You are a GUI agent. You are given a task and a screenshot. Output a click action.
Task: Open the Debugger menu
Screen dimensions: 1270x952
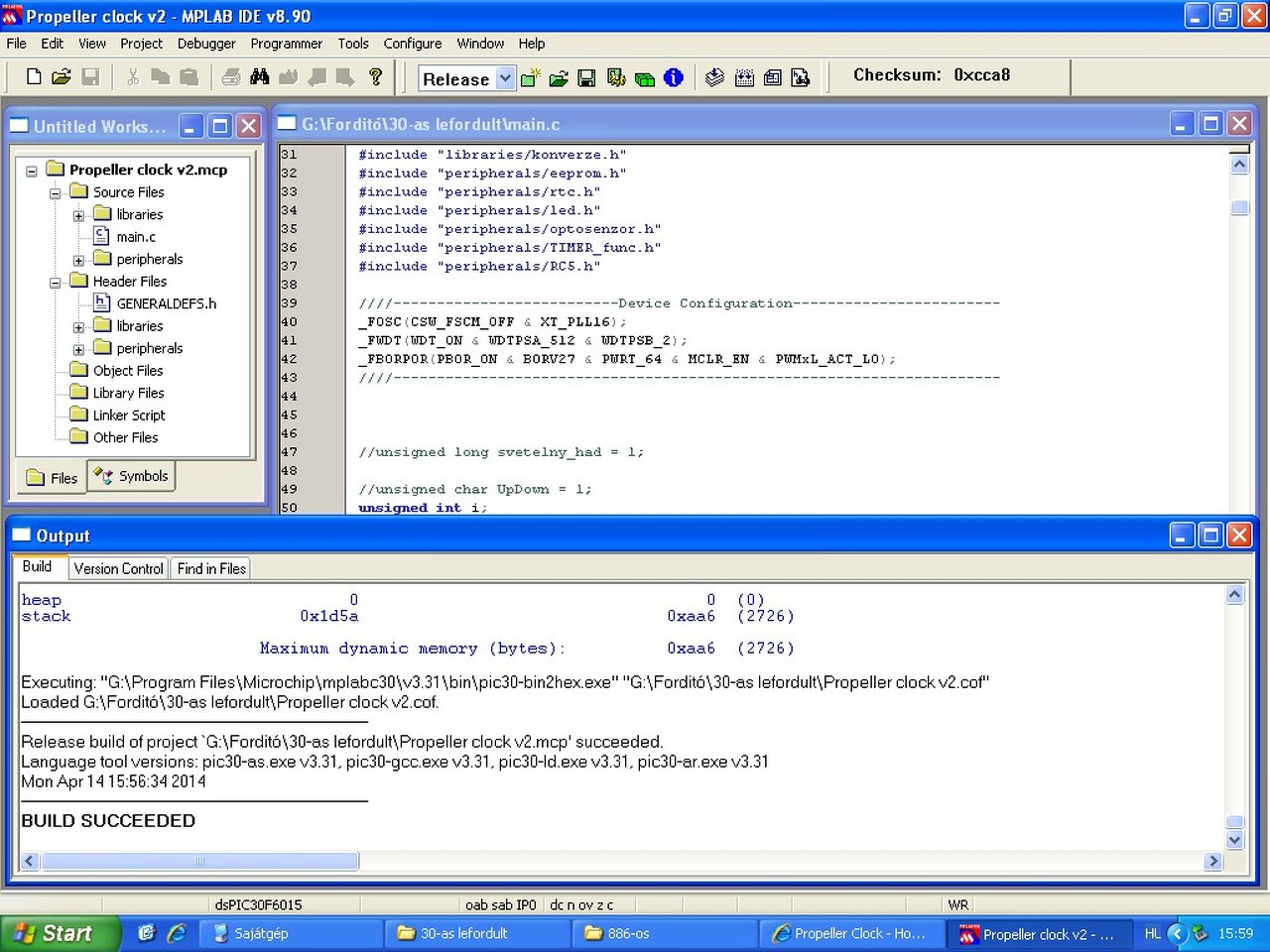pyautogui.click(x=206, y=44)
